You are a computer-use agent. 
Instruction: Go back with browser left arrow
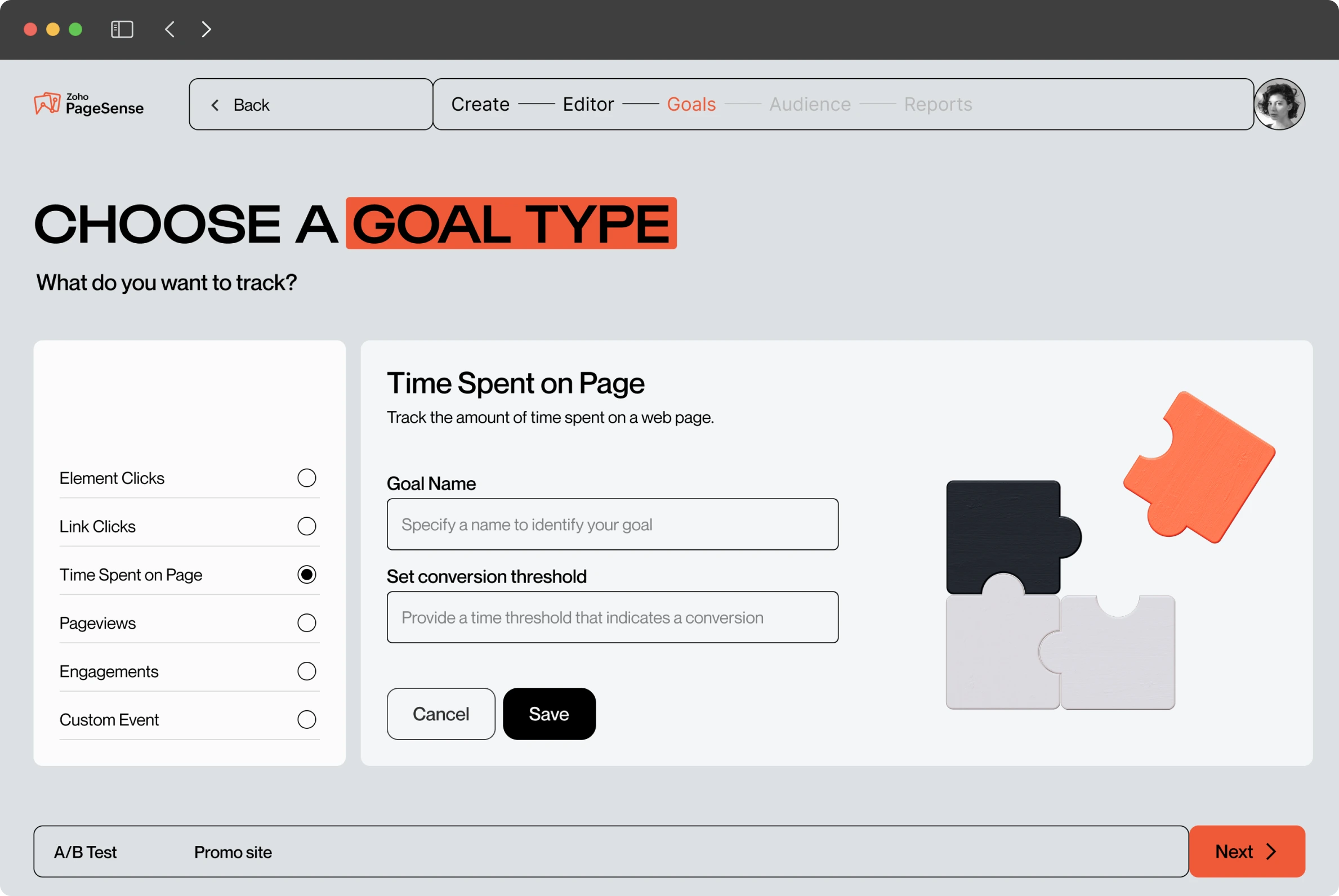tap(170, 29)
